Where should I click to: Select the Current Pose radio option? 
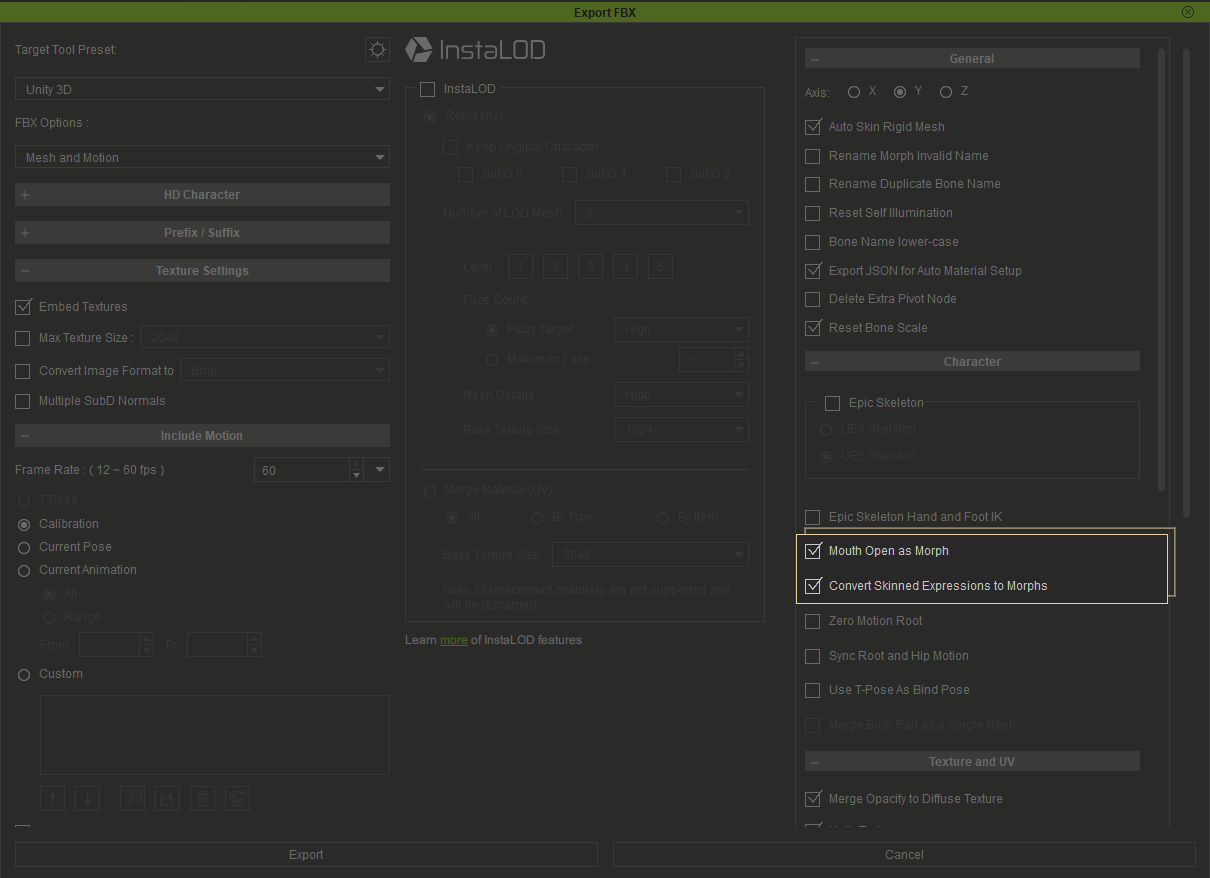[x=24, y=547]
